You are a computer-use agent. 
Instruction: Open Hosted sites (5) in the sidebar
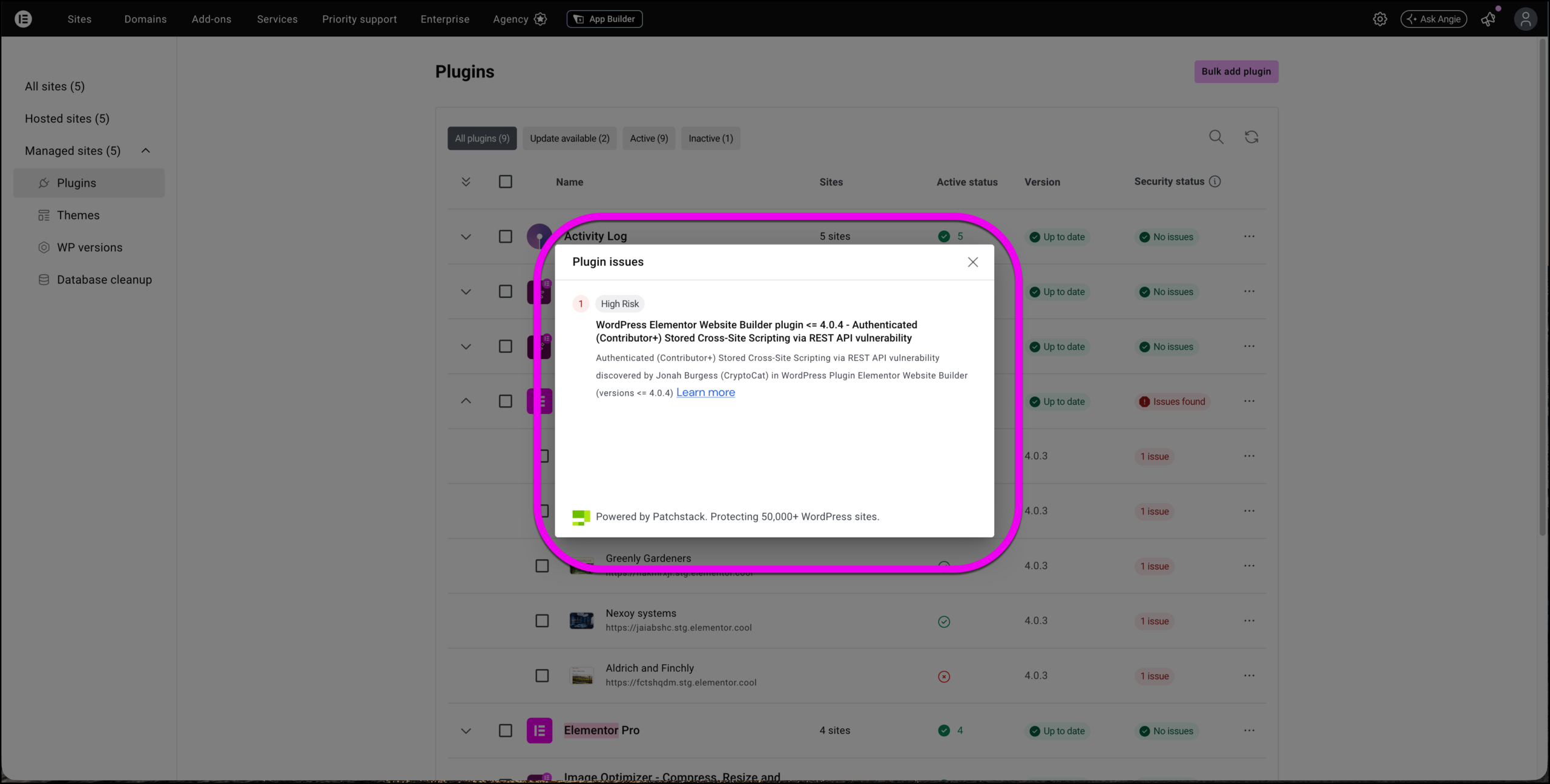click(67, 119)
